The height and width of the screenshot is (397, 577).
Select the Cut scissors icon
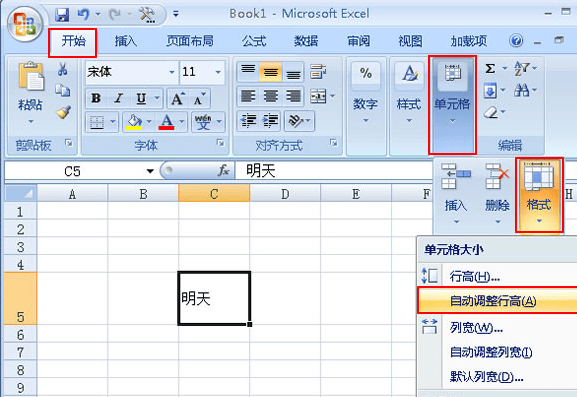63,69
